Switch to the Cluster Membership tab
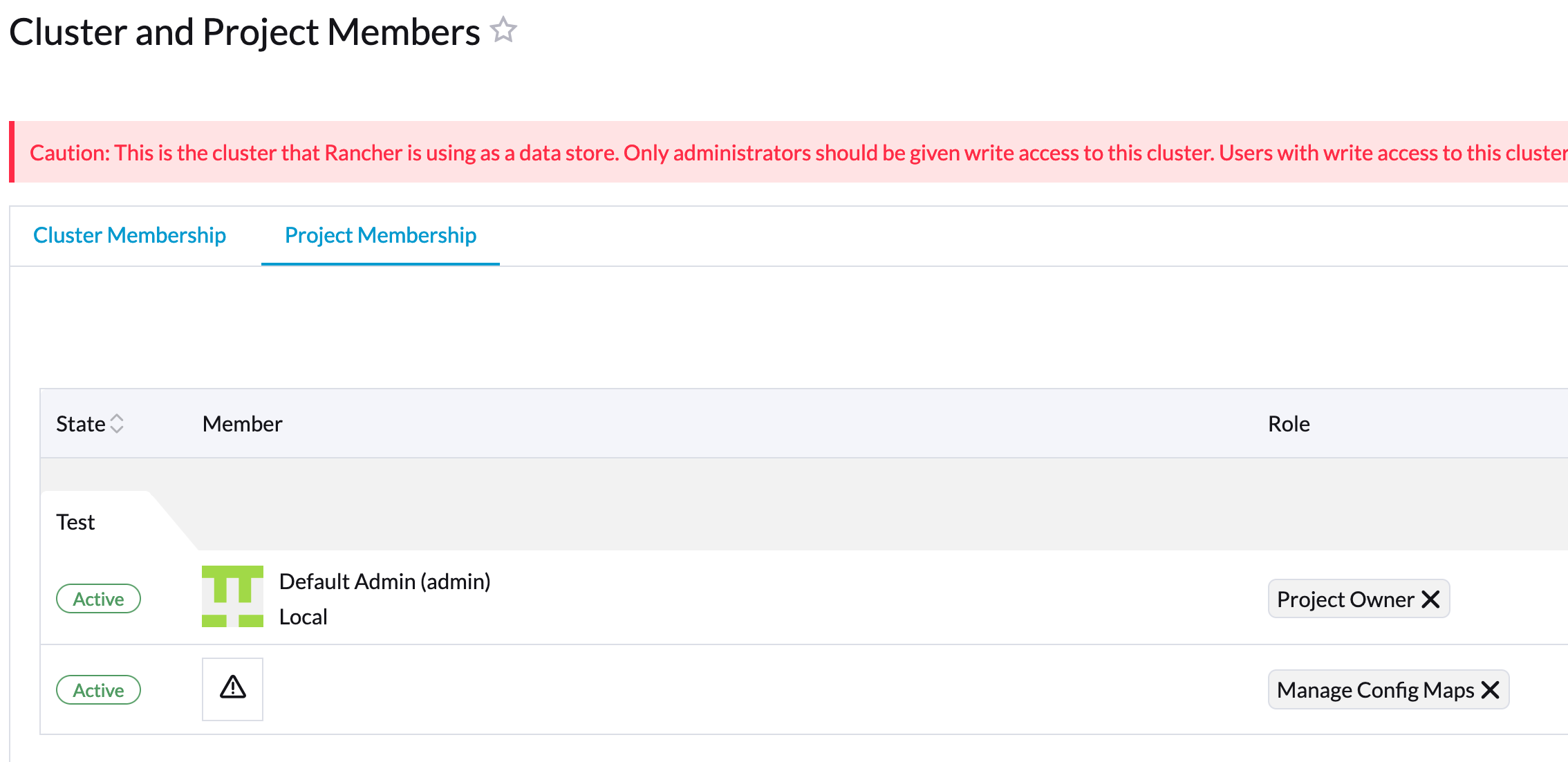Image resolution: width=1568 pixels, height=762 pixels. pos(129,235)
